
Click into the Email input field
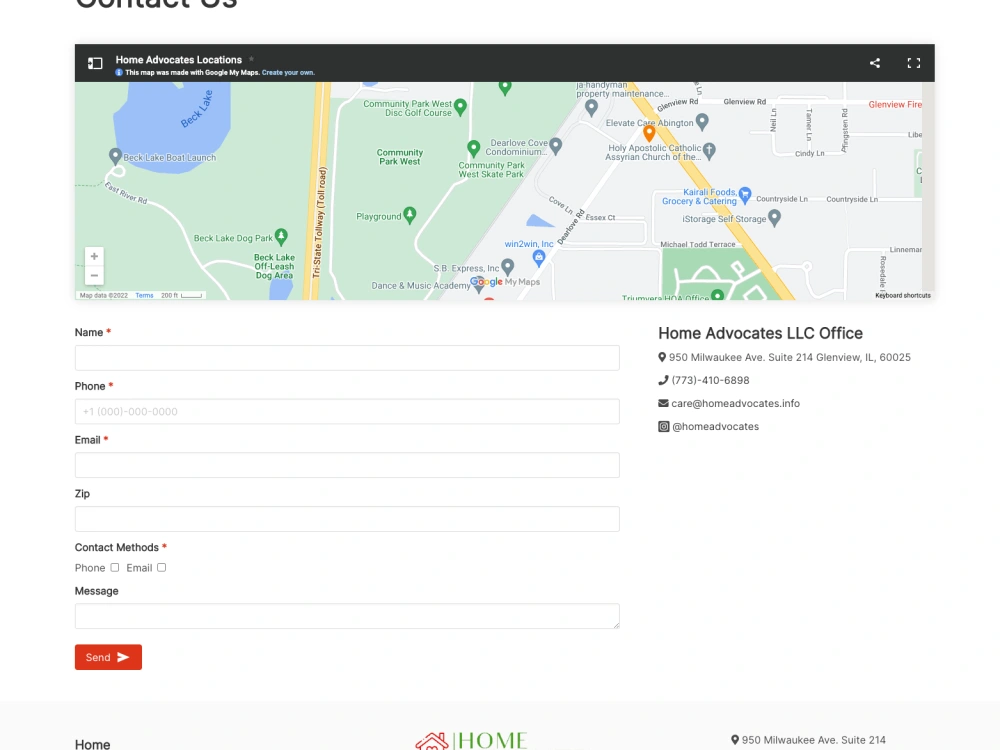[347, 465]
